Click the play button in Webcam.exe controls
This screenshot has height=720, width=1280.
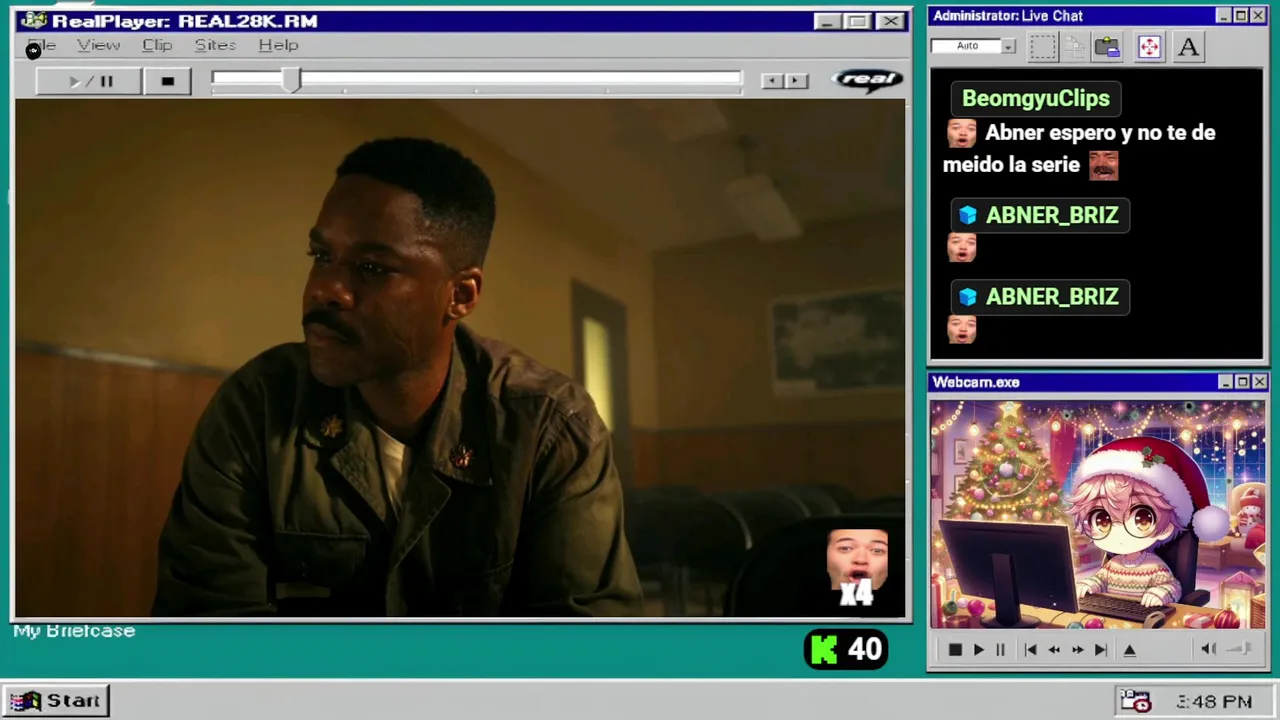(978, 650)
